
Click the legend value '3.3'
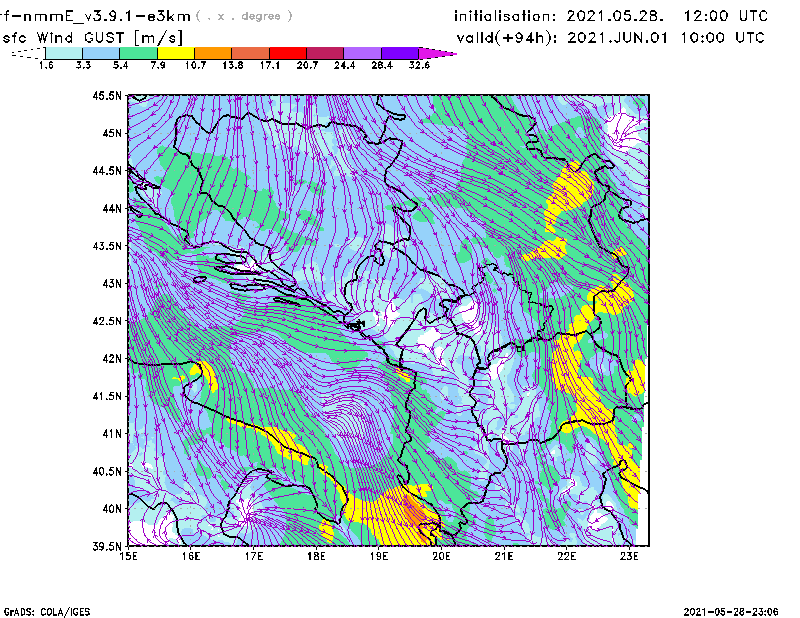click(x=83, y=65)
